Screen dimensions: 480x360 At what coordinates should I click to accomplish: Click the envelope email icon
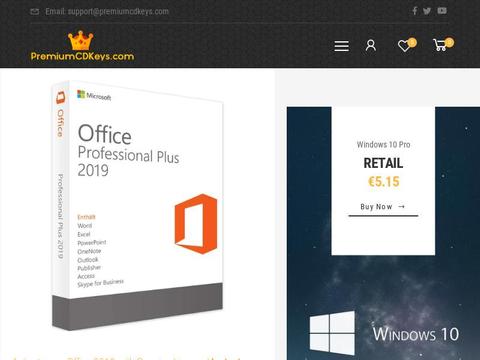pos(35,12)
